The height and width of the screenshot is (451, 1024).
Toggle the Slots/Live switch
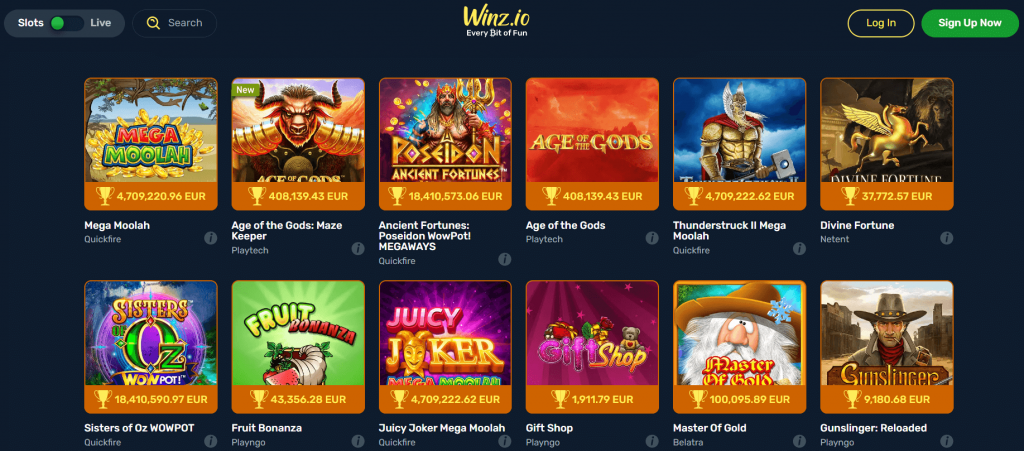(67, 23)
